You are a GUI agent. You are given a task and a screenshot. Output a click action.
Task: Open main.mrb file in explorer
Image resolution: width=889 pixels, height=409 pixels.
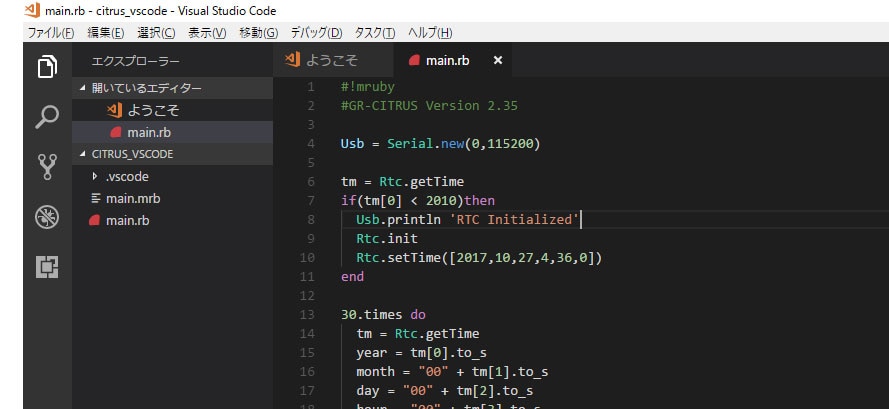pos(172,199)
